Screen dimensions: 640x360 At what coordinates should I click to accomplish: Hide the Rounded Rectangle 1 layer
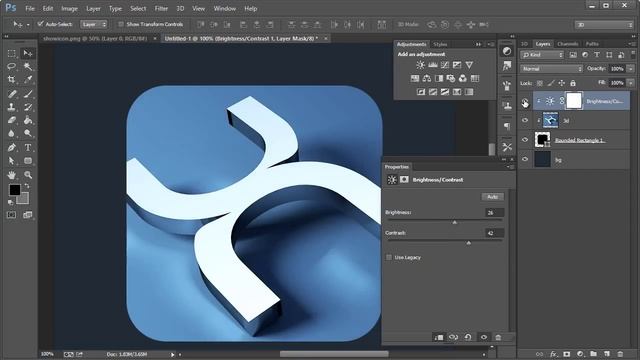click(x=525, y=140)
